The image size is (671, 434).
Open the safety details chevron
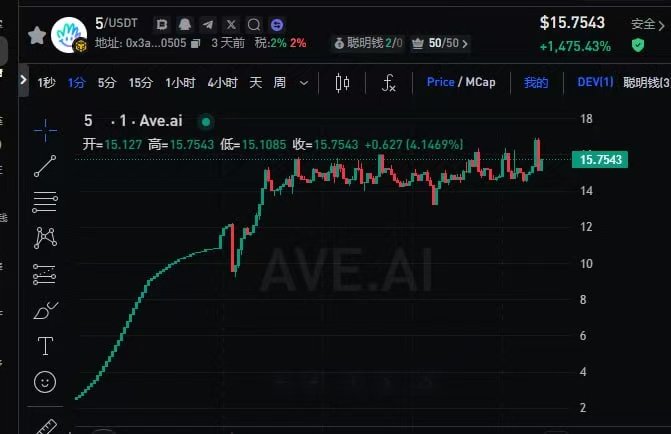click(x=662, y=25)
